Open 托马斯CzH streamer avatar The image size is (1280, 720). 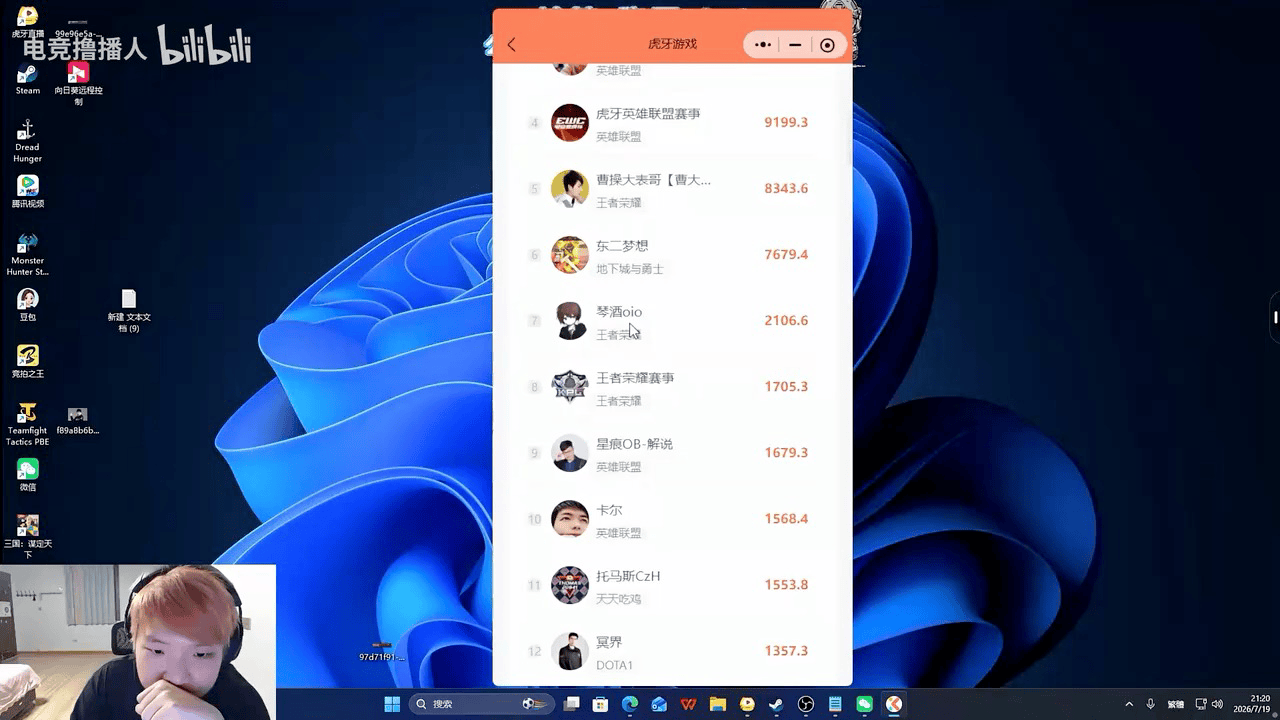pyautogui.click(x=570, y=584)
